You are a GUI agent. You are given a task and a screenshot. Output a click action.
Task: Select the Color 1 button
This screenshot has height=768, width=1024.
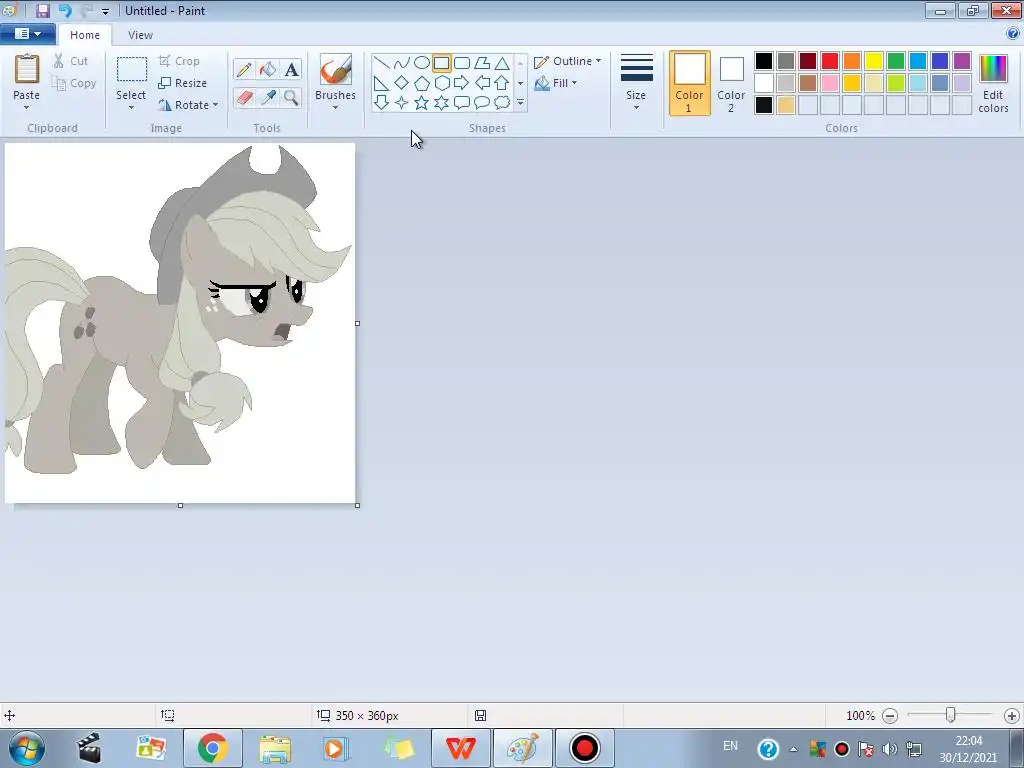pyautogui.click(x=690, y=84)
